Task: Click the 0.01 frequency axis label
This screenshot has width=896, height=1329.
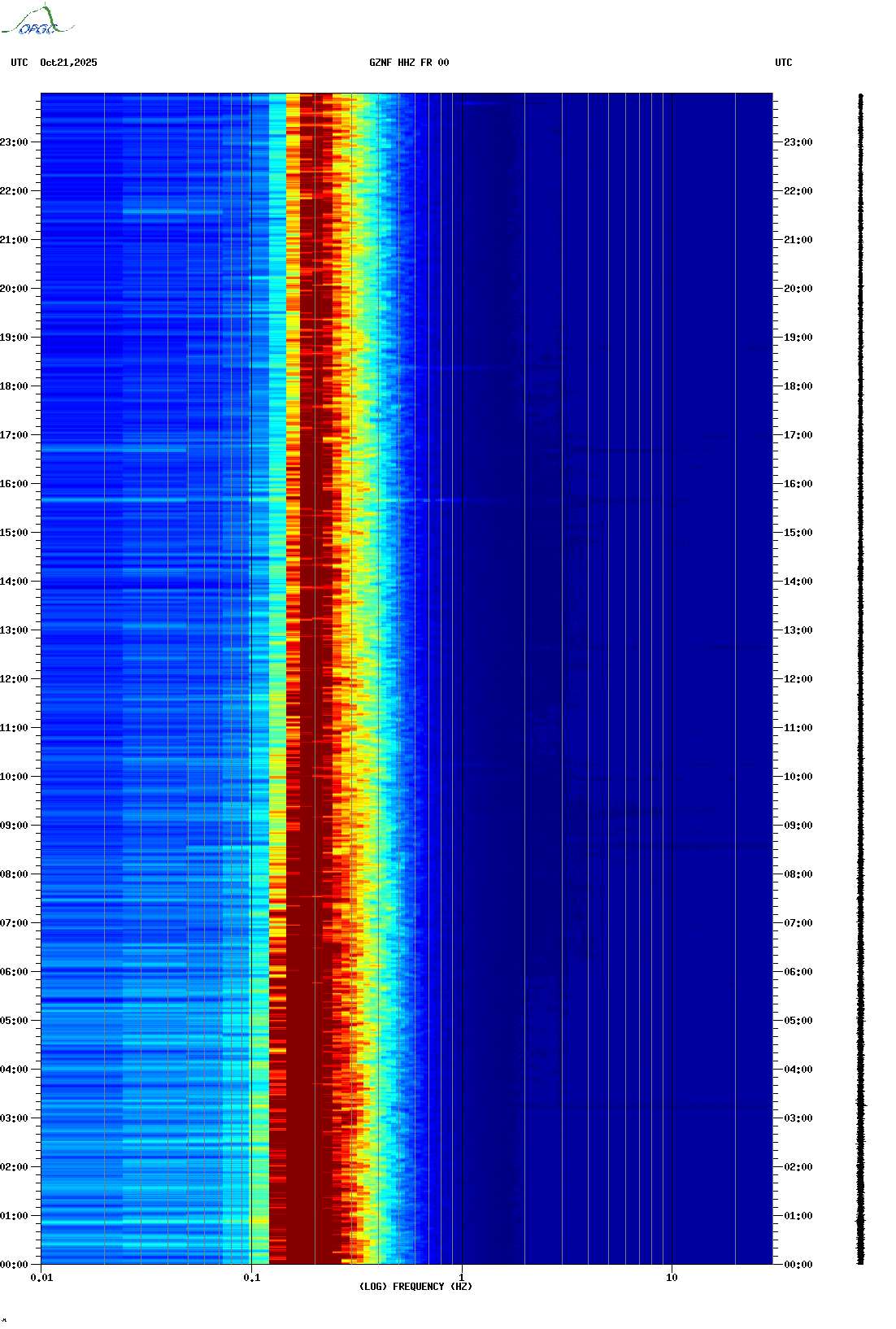Action: point(41,1278)
